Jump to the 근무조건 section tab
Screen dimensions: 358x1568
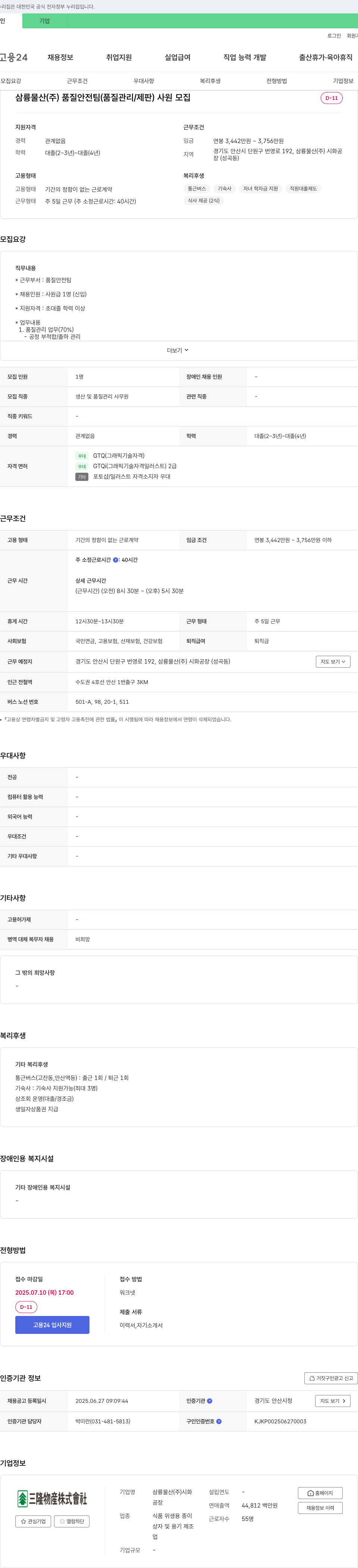(77, 81)
